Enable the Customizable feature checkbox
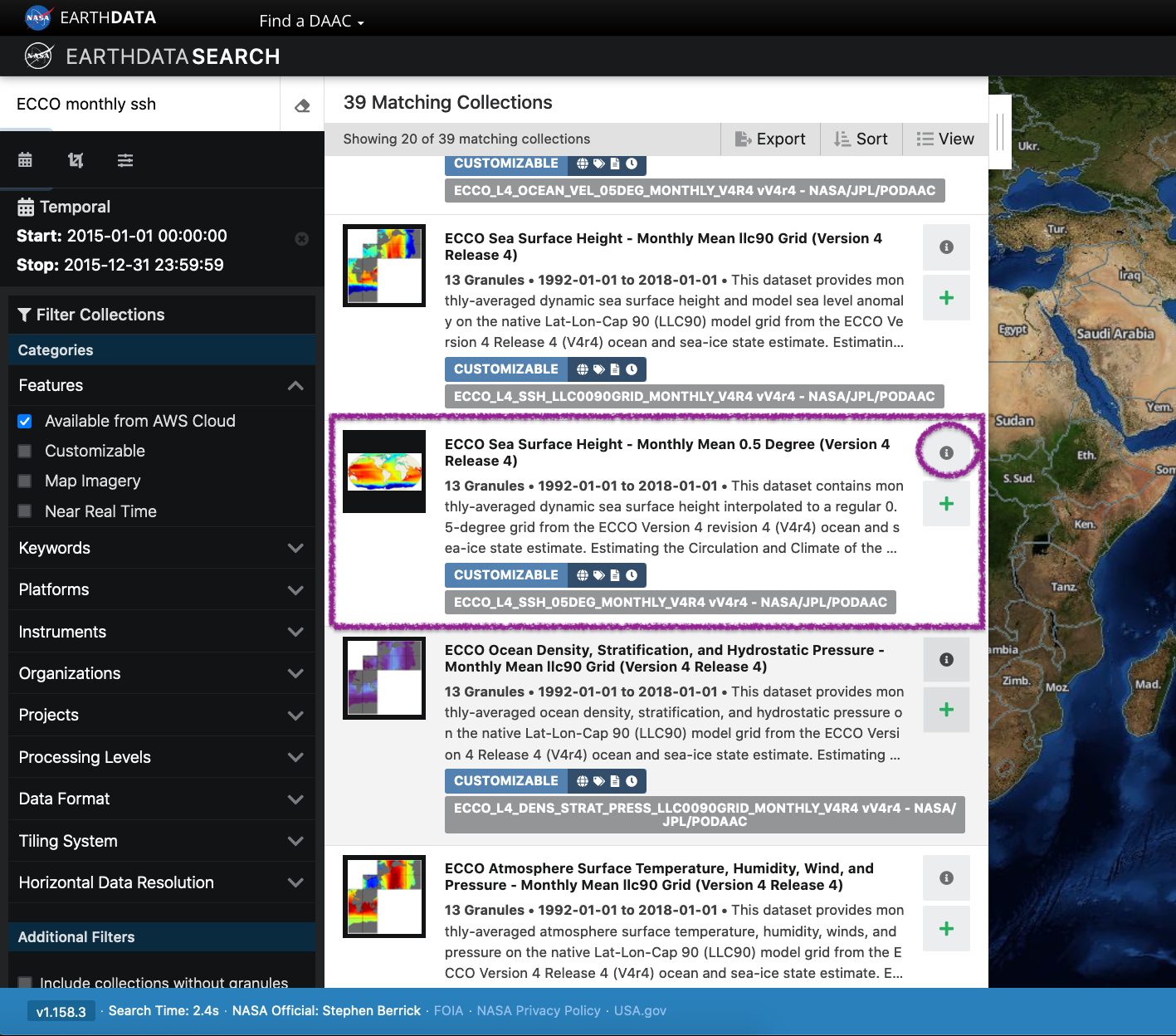The width and height of the screenshot is (1176, 1036). [25, 452]
